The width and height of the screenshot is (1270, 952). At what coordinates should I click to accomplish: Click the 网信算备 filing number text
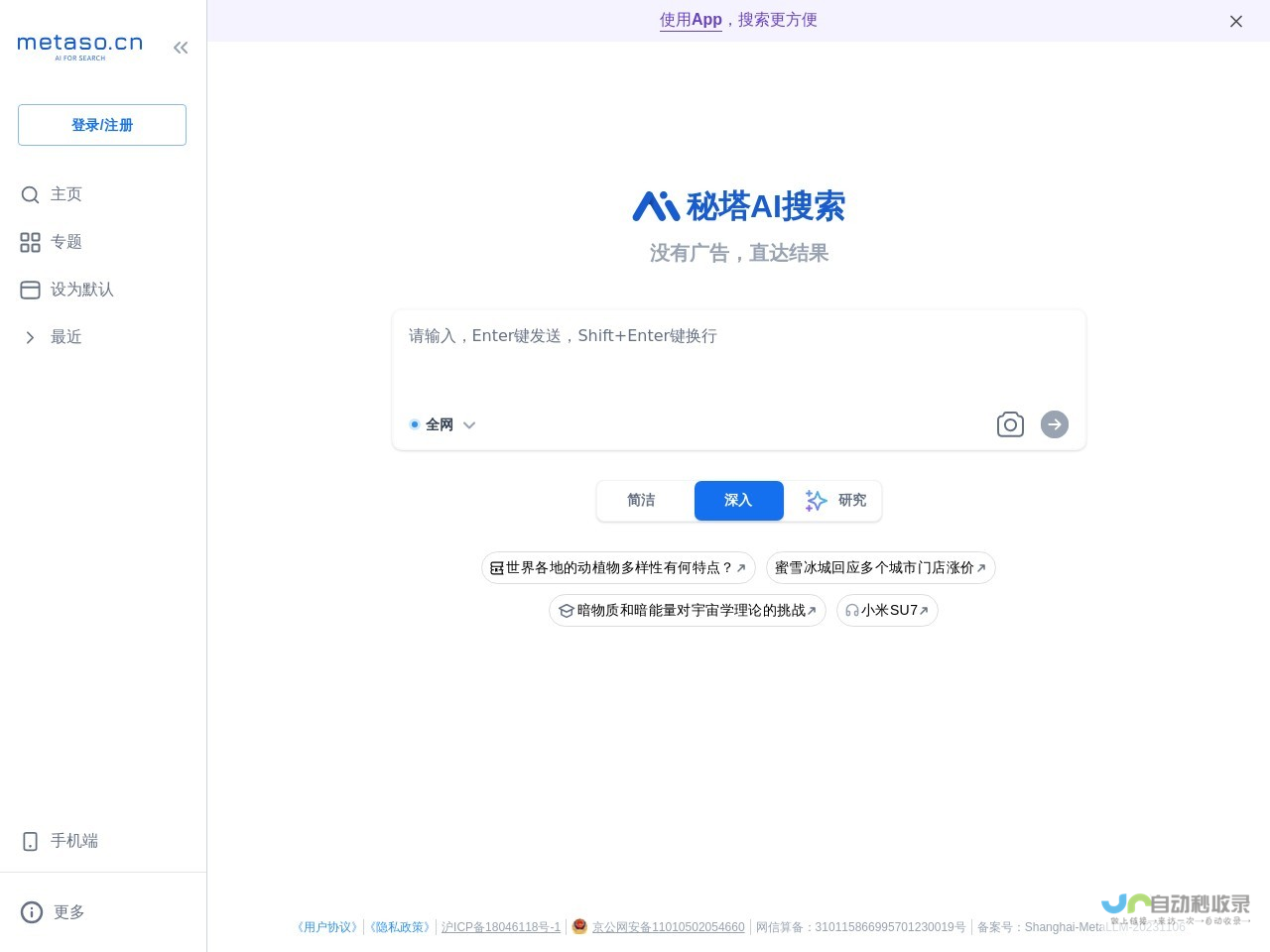point(860,927)
